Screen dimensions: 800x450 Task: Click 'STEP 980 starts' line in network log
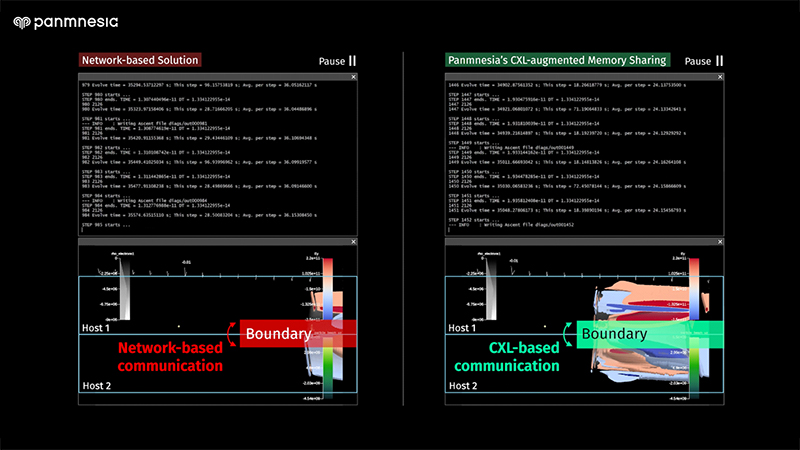[106, 94]
